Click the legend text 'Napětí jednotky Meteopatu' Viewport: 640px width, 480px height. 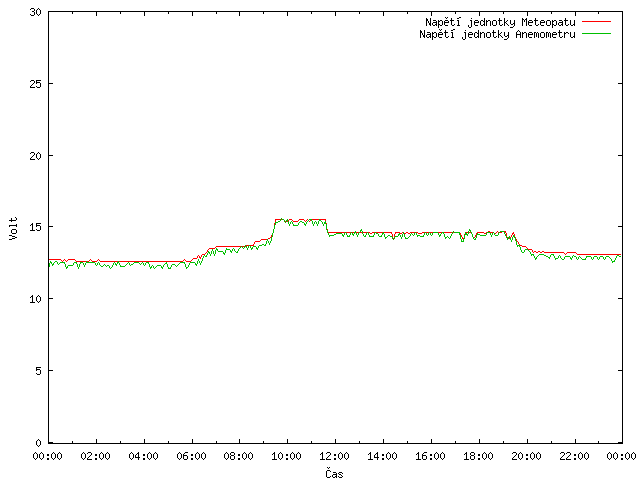500,22
